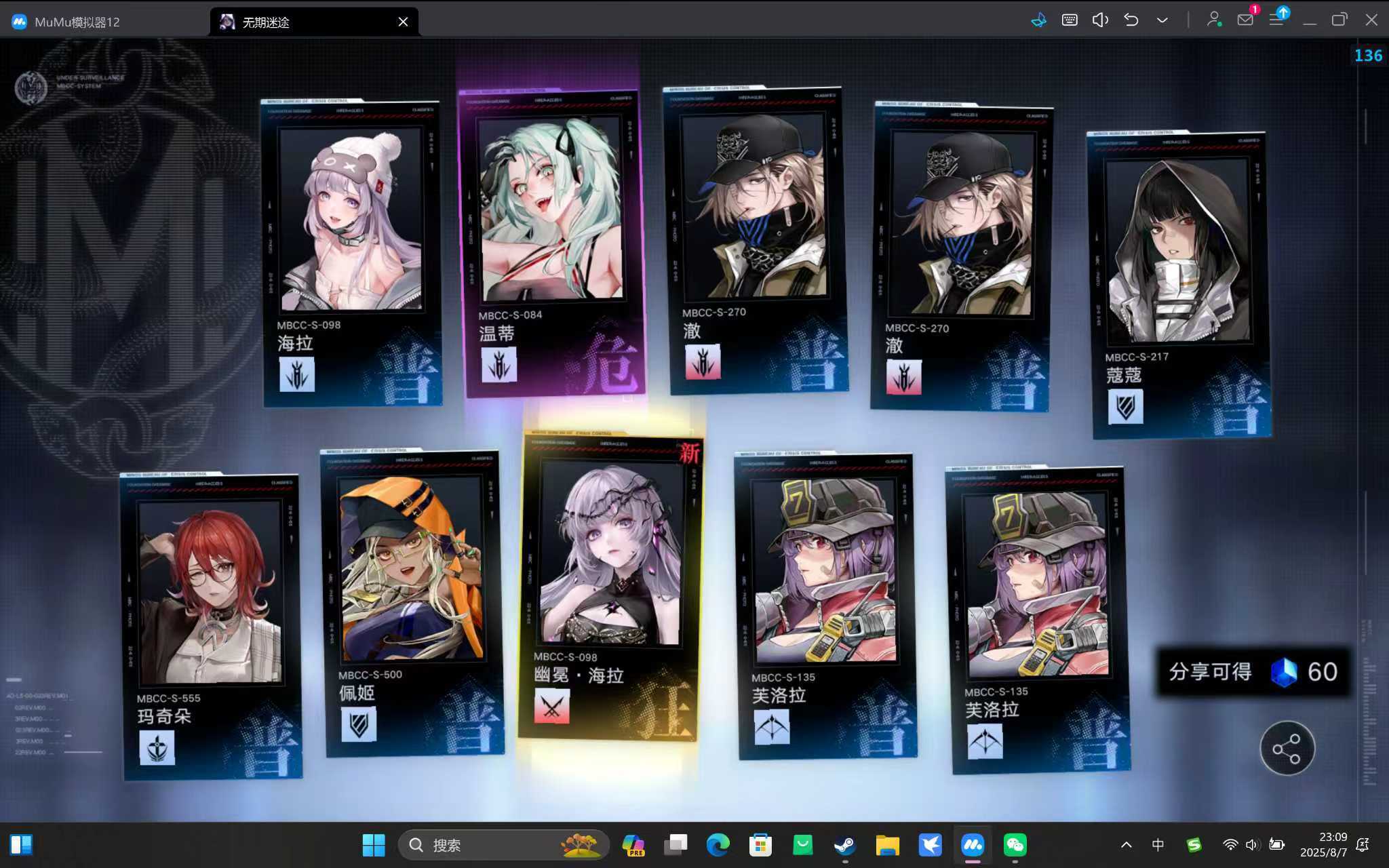Open WeChat from taskbar
Viewport: 1389px width, 868px height.
point(1015,845)
